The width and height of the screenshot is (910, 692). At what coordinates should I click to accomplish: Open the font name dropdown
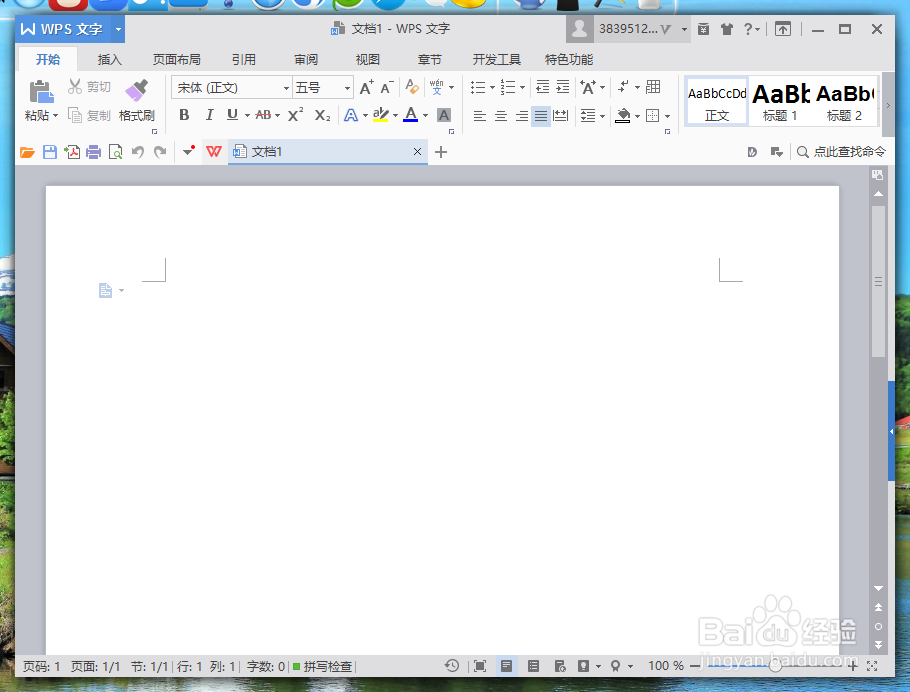tap(286, 88)
